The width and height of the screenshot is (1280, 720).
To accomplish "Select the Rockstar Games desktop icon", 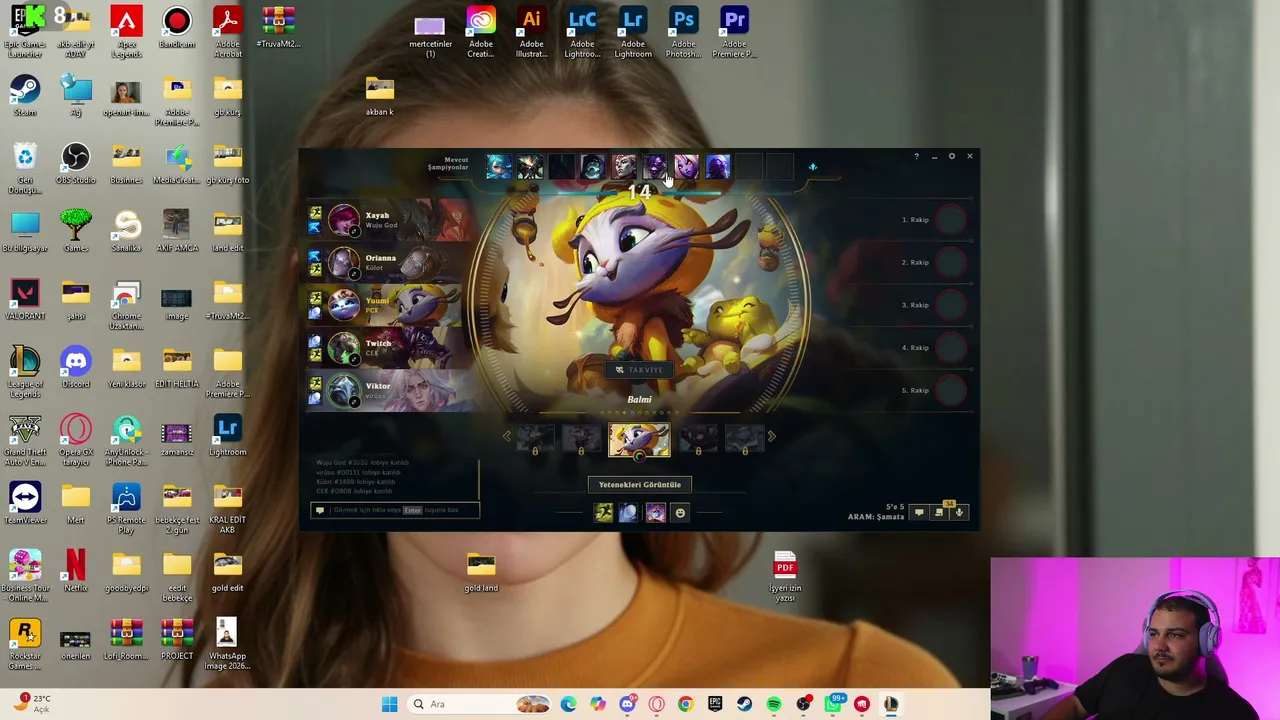I will click(25, 645).
